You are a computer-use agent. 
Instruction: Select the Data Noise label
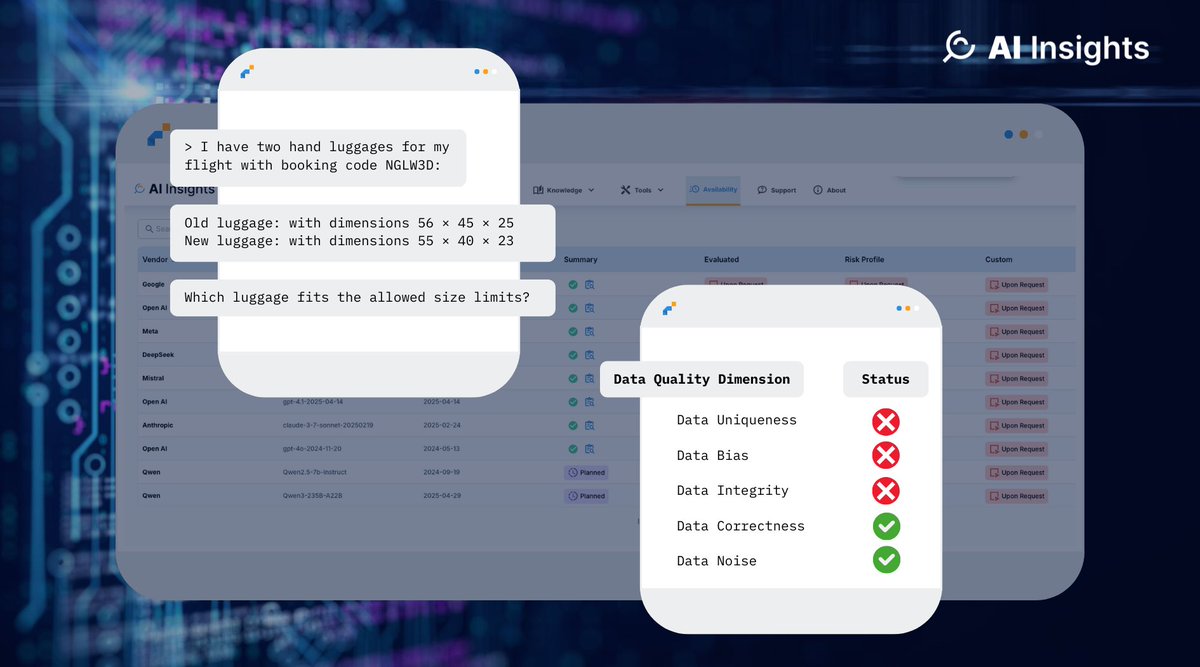pyautogui.click(x=717, y=561)
